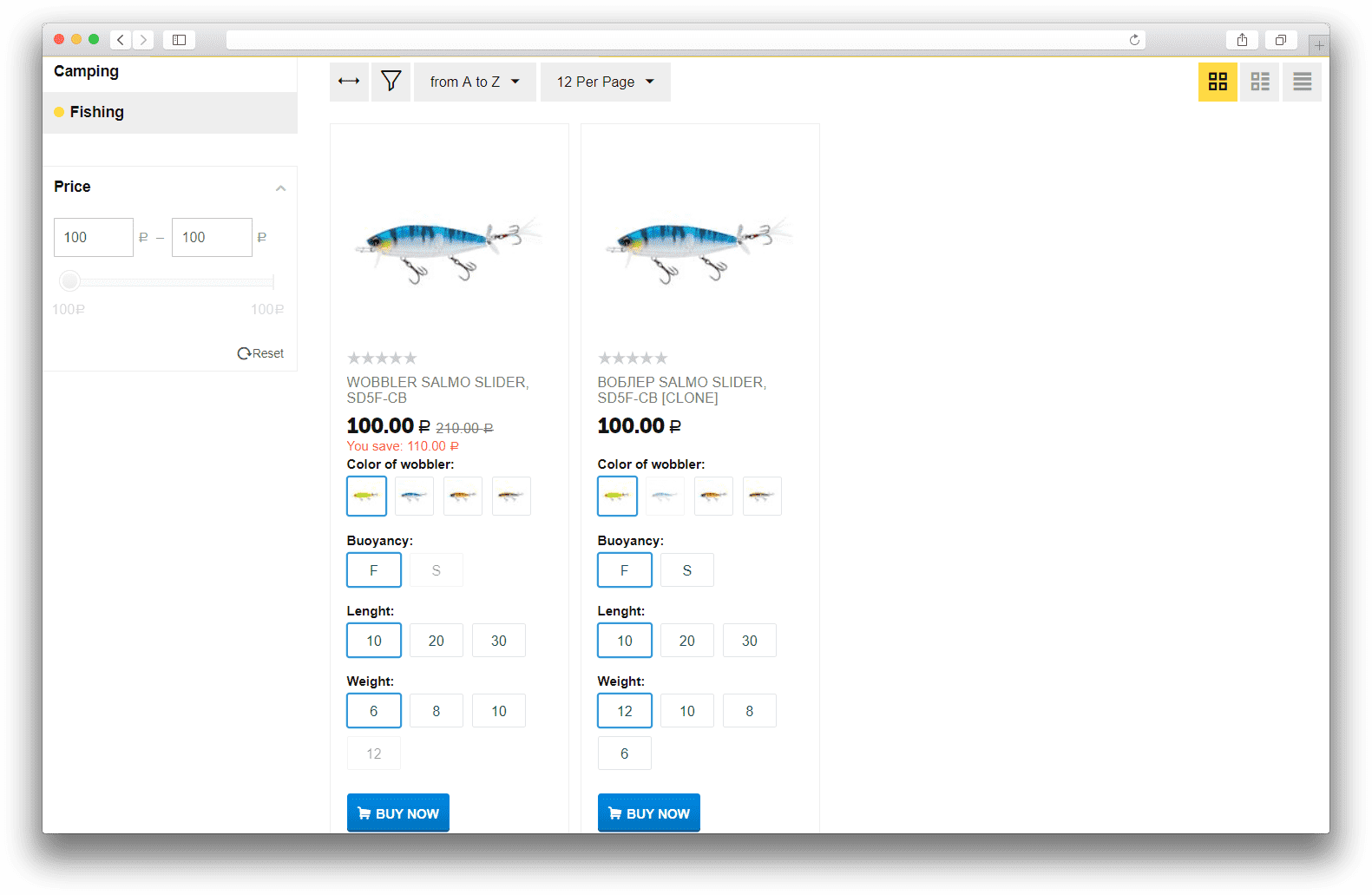Click browser back arrow
This screenshot has height=895, width=1372.
pos(121,40)
